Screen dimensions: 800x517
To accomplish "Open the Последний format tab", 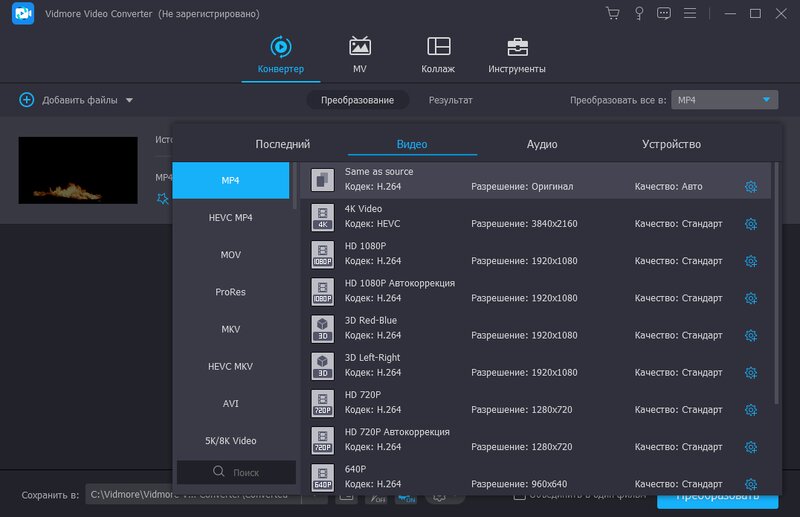I will coord(283,144).
